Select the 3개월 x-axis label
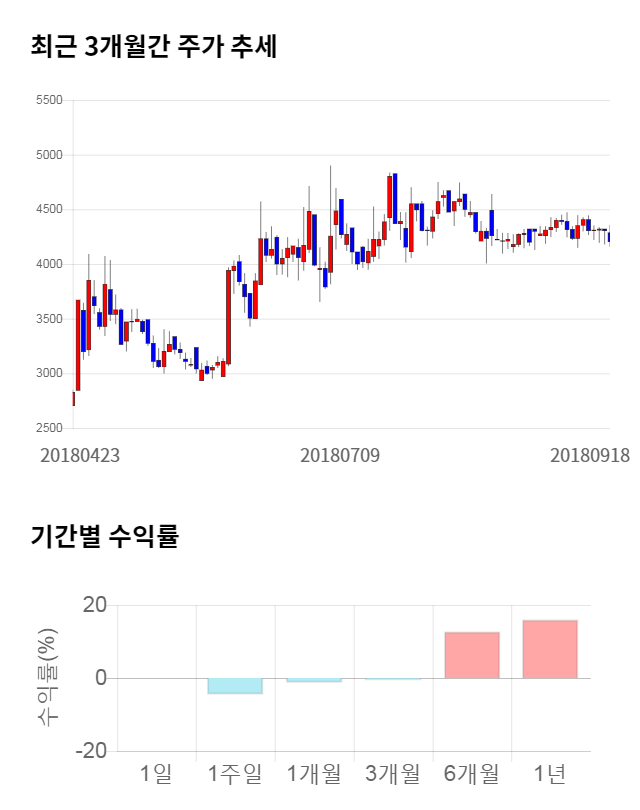 (x=393, y=773)
